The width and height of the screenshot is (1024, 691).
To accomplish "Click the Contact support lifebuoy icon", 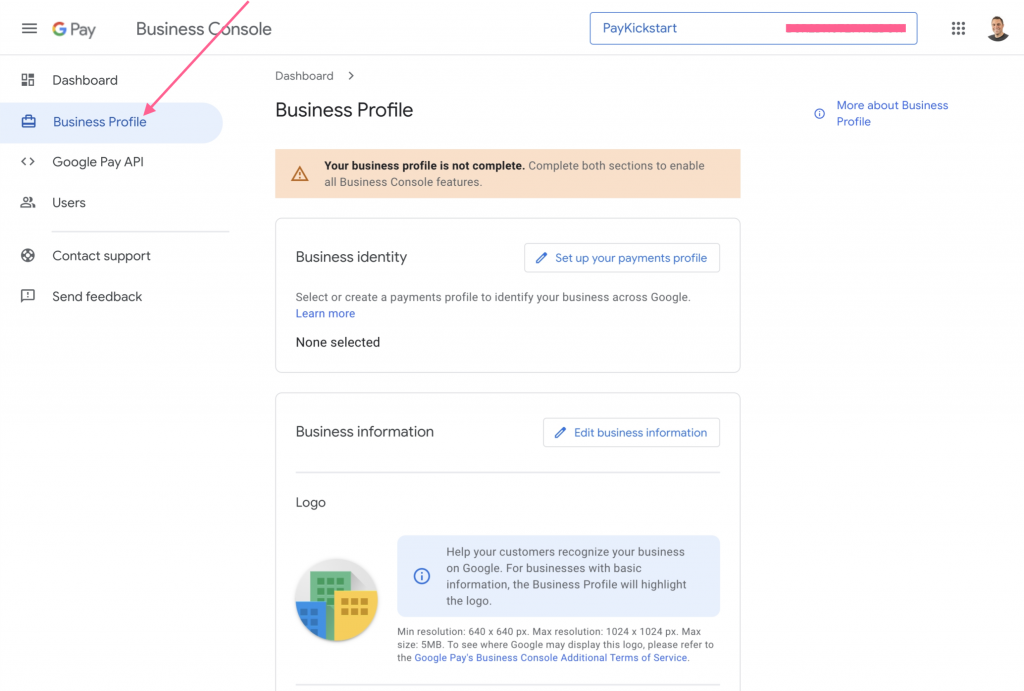I will (27, 255).
